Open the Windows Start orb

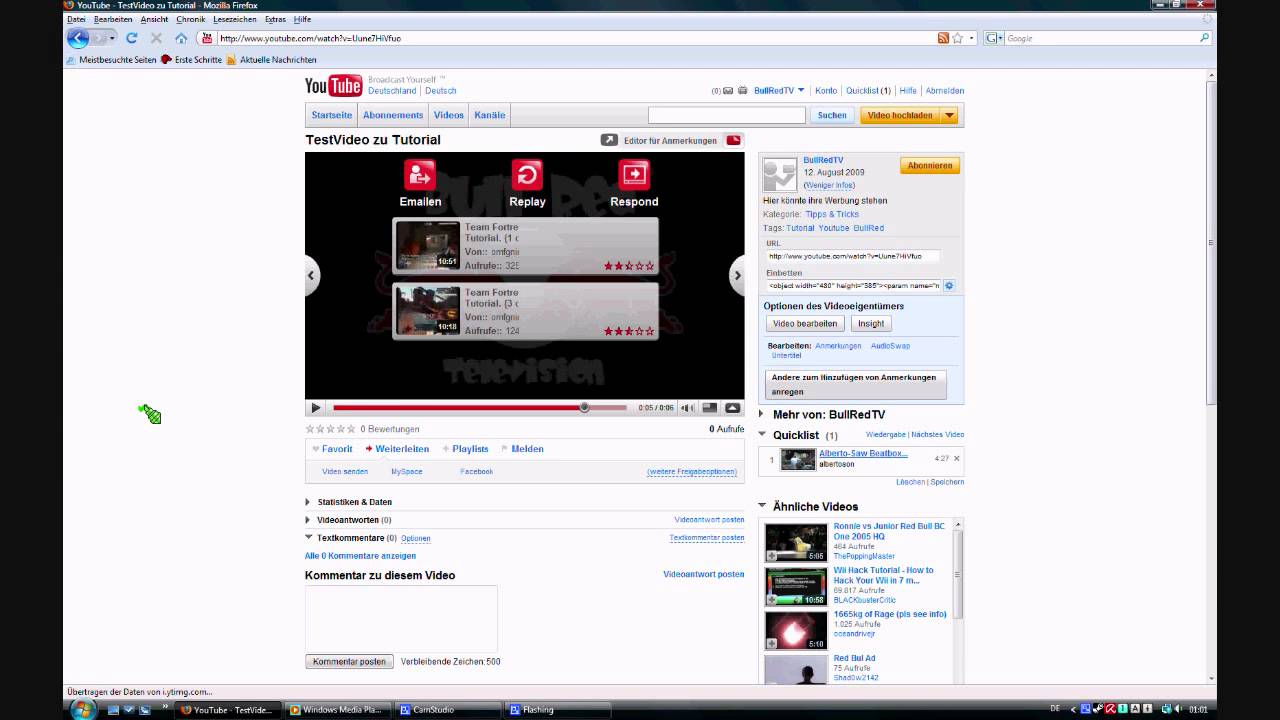(x=83, y=709)
